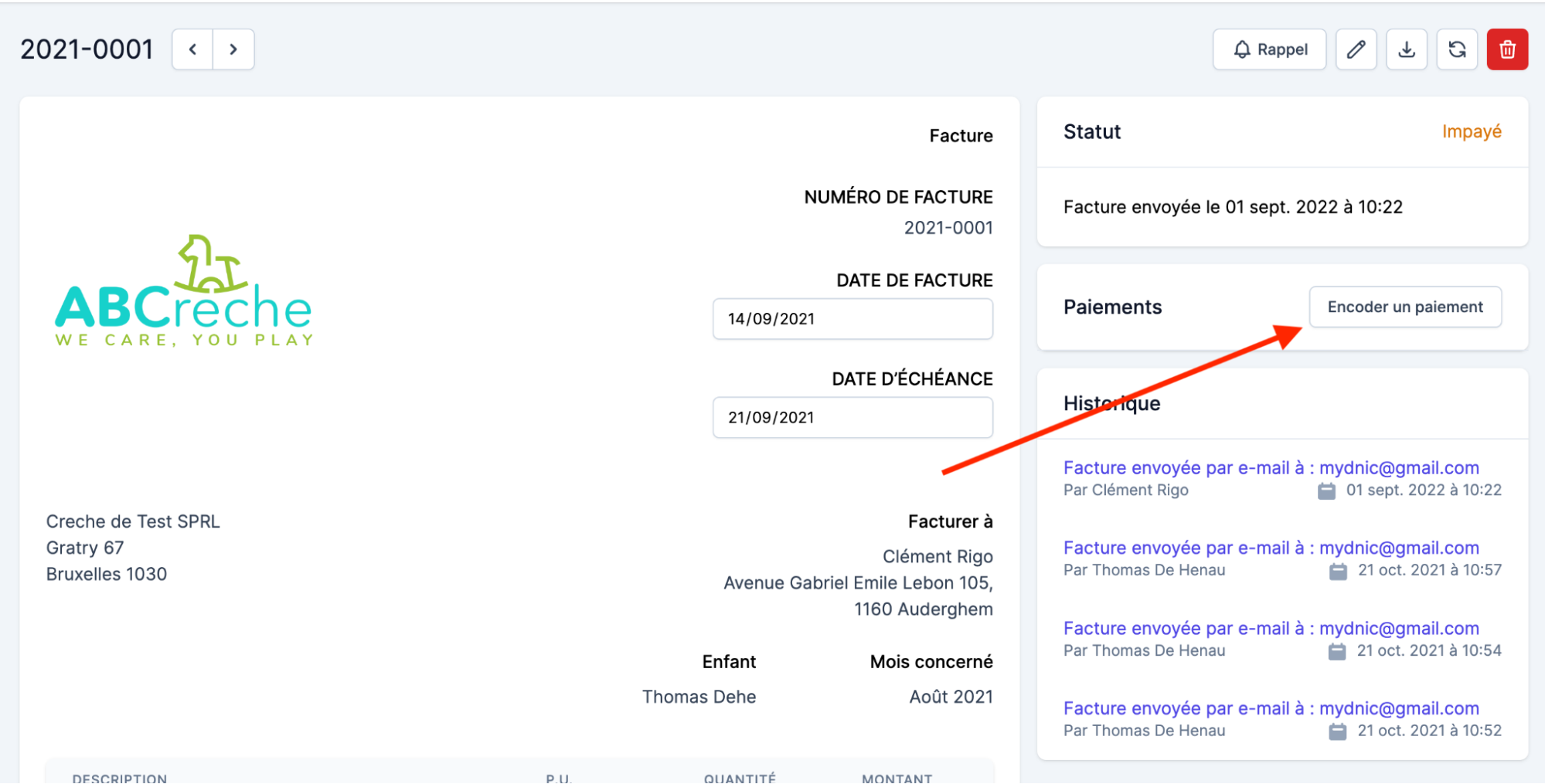The height and width of the screenshot is (784, 1545).
Task: Click the Date d'échéance field
Action: [852, 418]
